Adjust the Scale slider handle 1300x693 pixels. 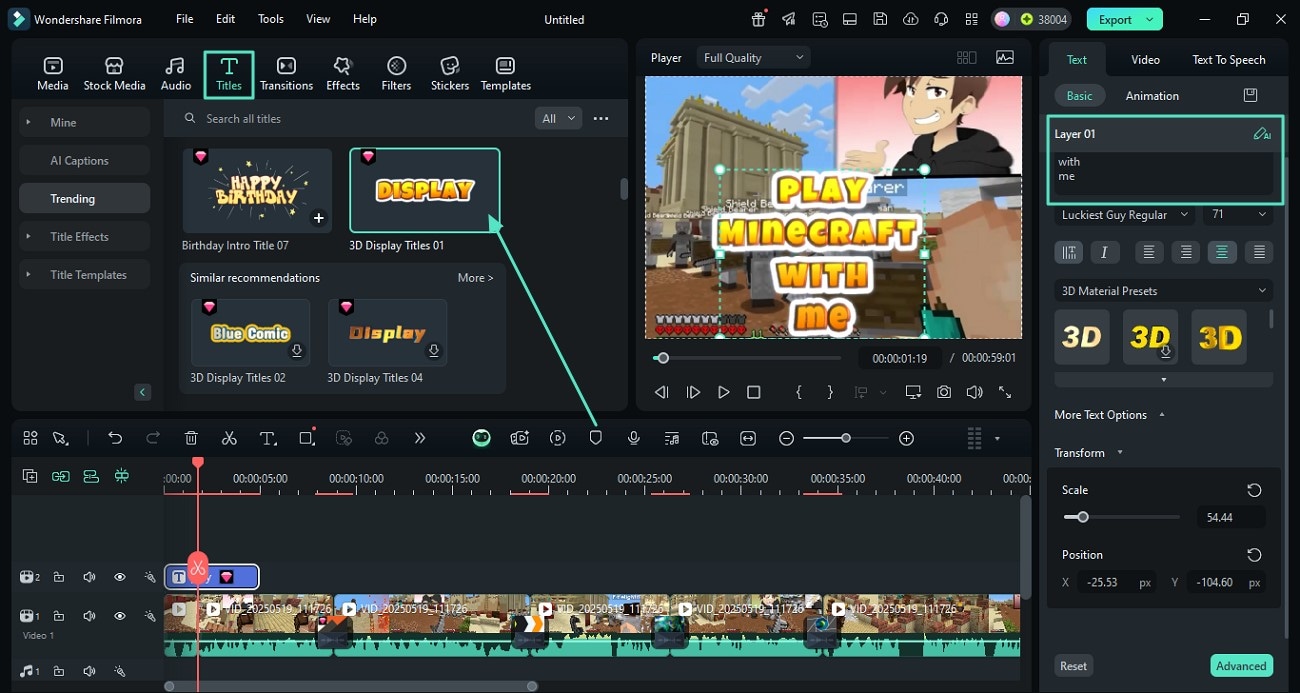(1082, 517)
